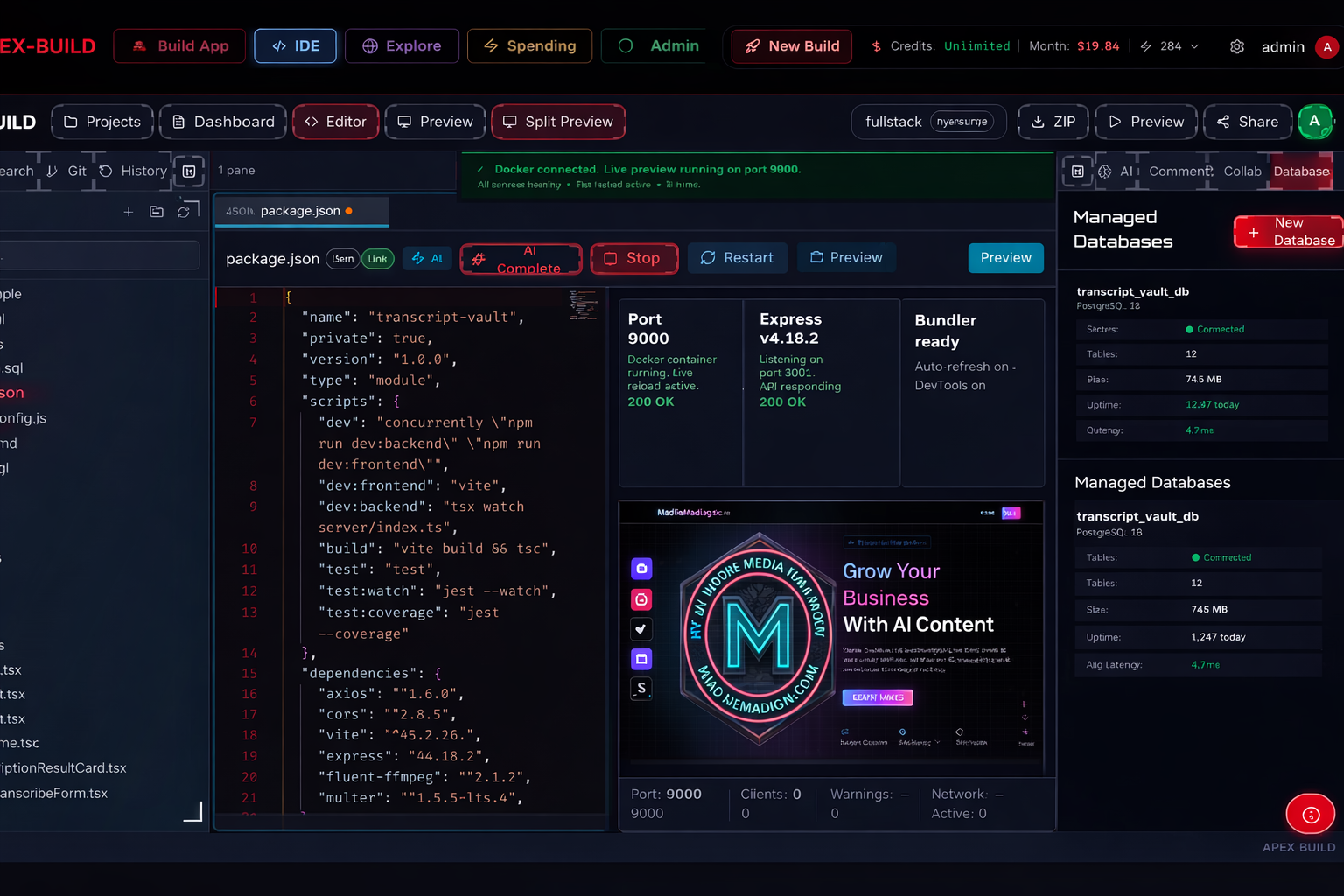Open the Explore section
The width and height of the screenshot is (1344, 896).
click(402, 46)
